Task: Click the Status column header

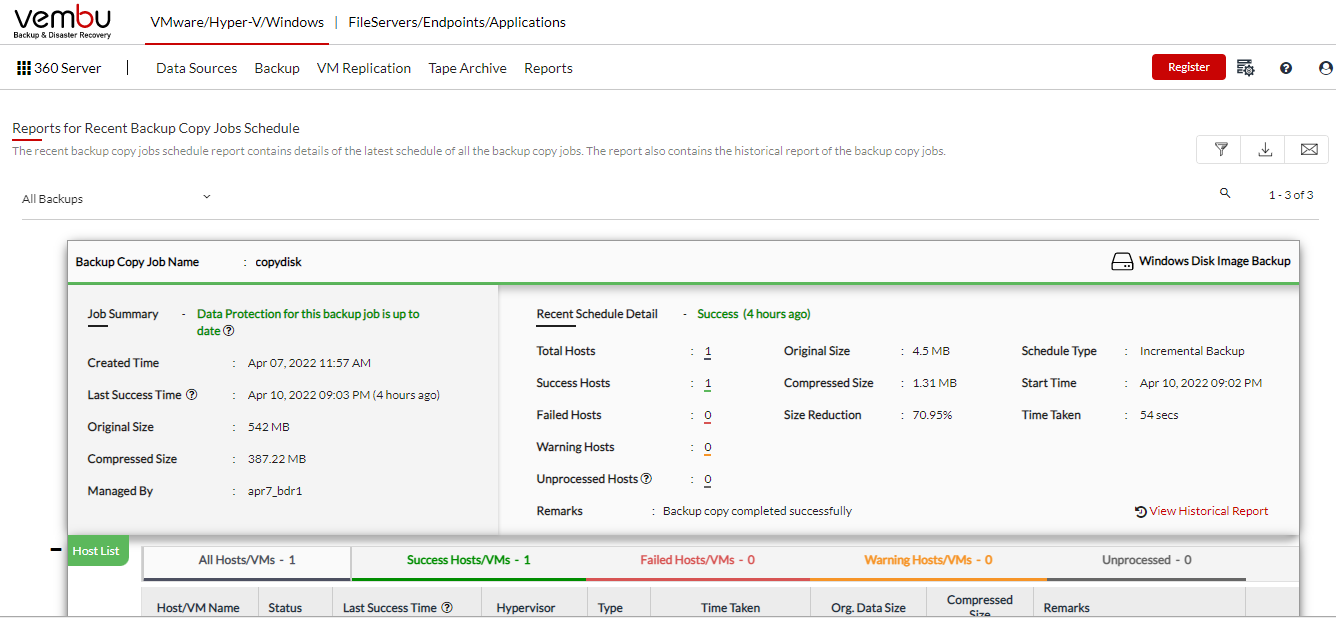Action: pos(285,607)
